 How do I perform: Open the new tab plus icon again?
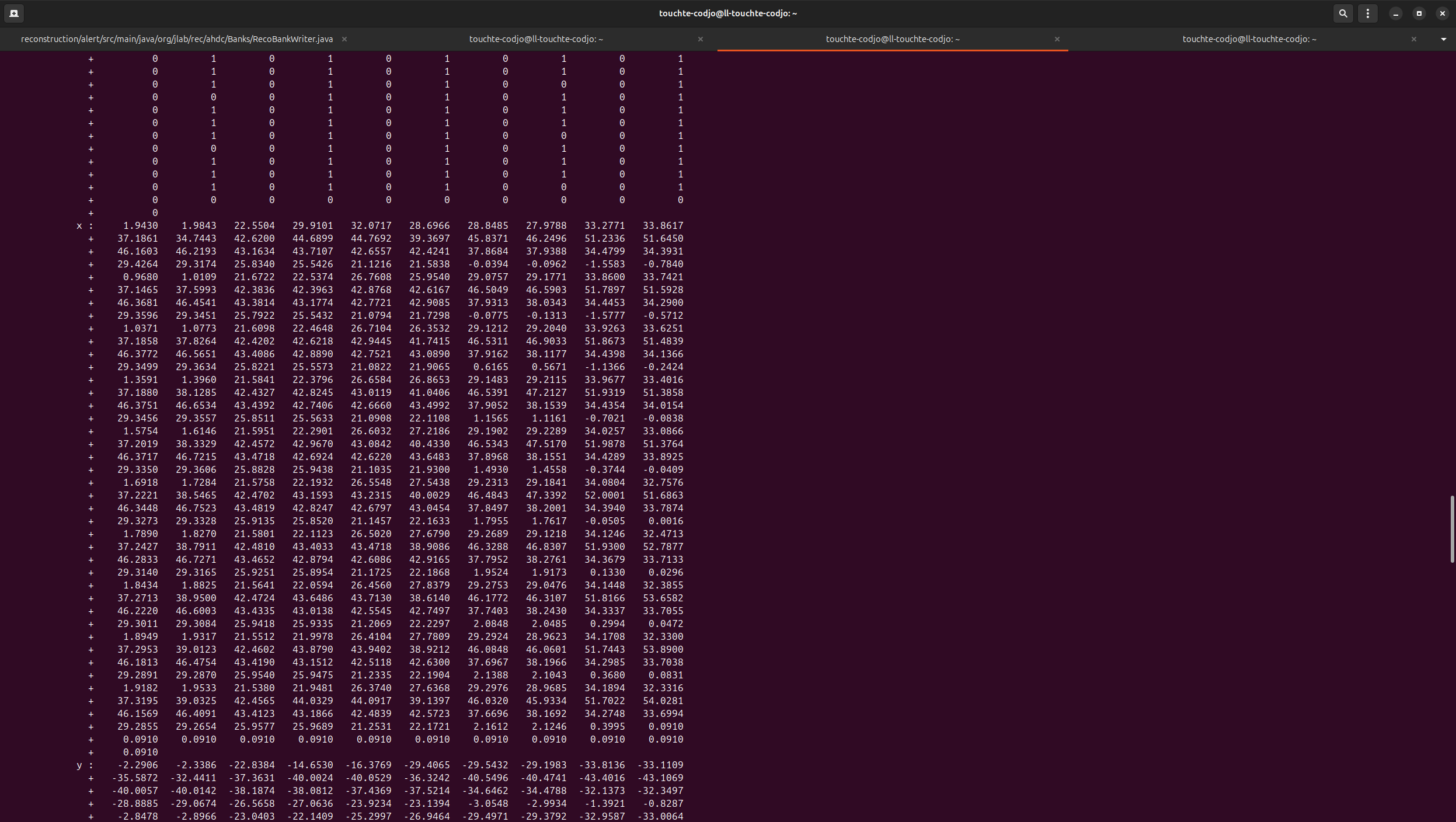[13, 13]
